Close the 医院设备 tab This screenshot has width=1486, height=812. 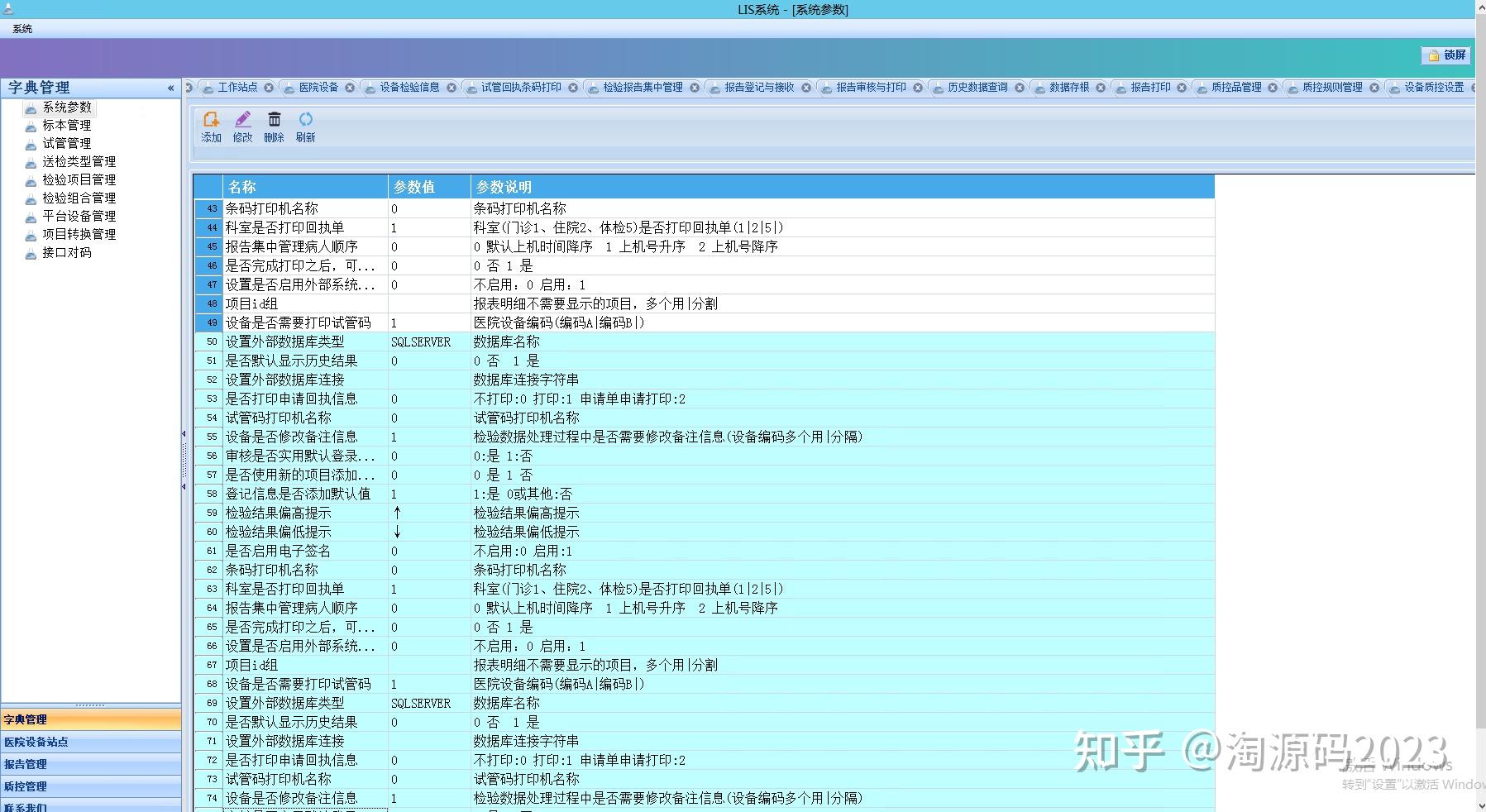click(x=350, y=87)
